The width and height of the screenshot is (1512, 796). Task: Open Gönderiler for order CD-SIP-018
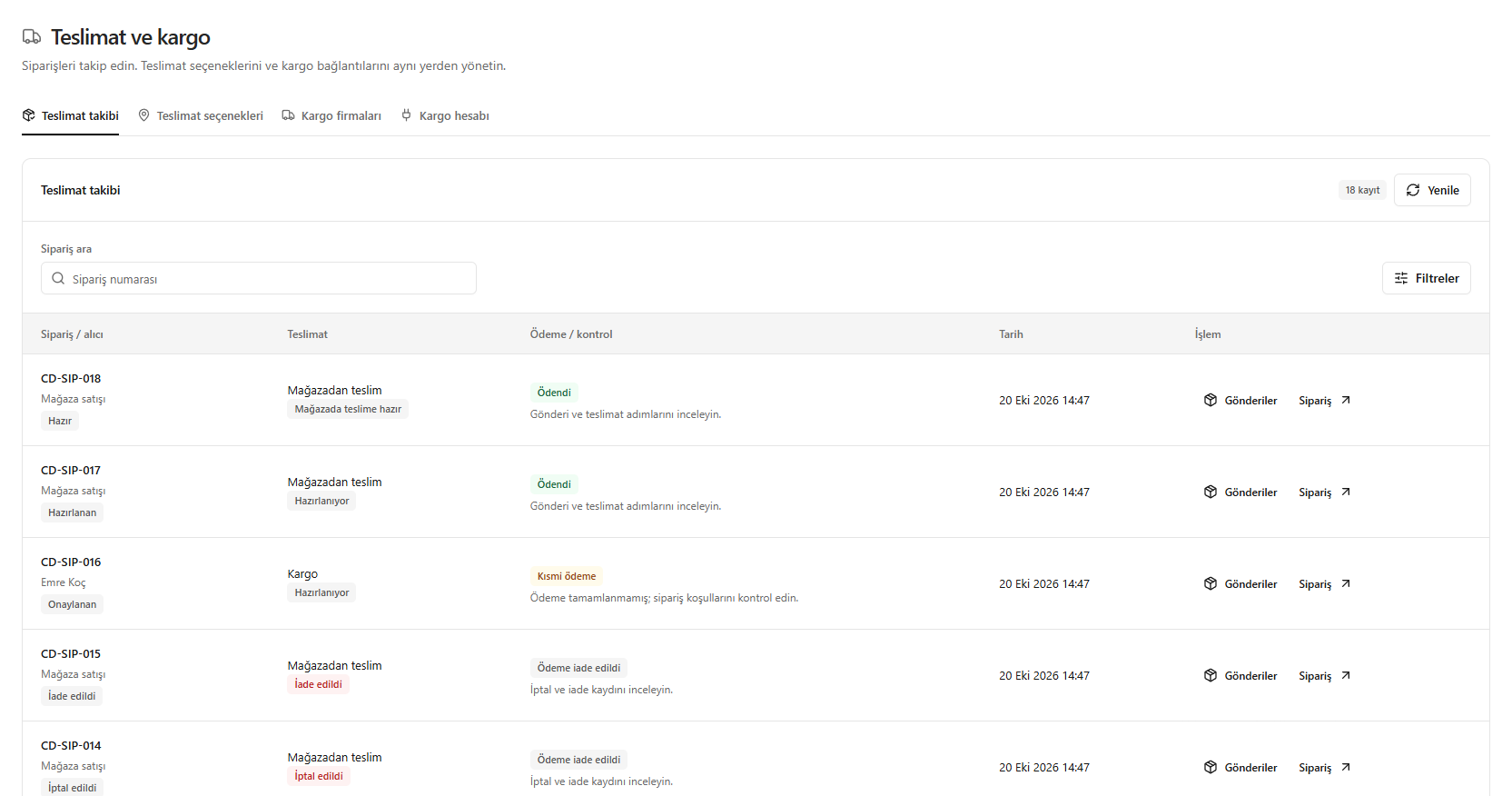pyautogui.click(x=1240, y=400)
